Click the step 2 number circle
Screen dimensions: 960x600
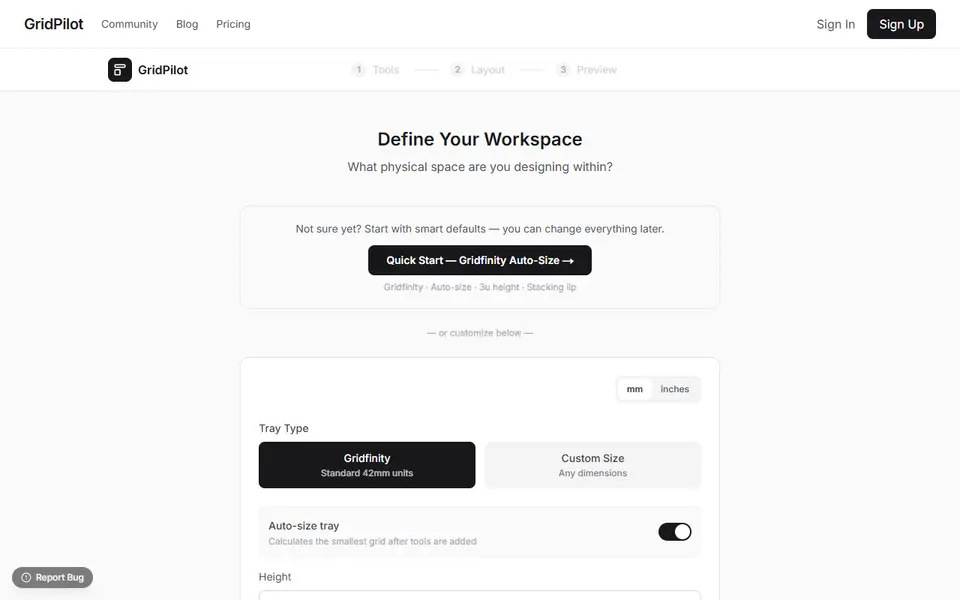[x=457, y=70]
